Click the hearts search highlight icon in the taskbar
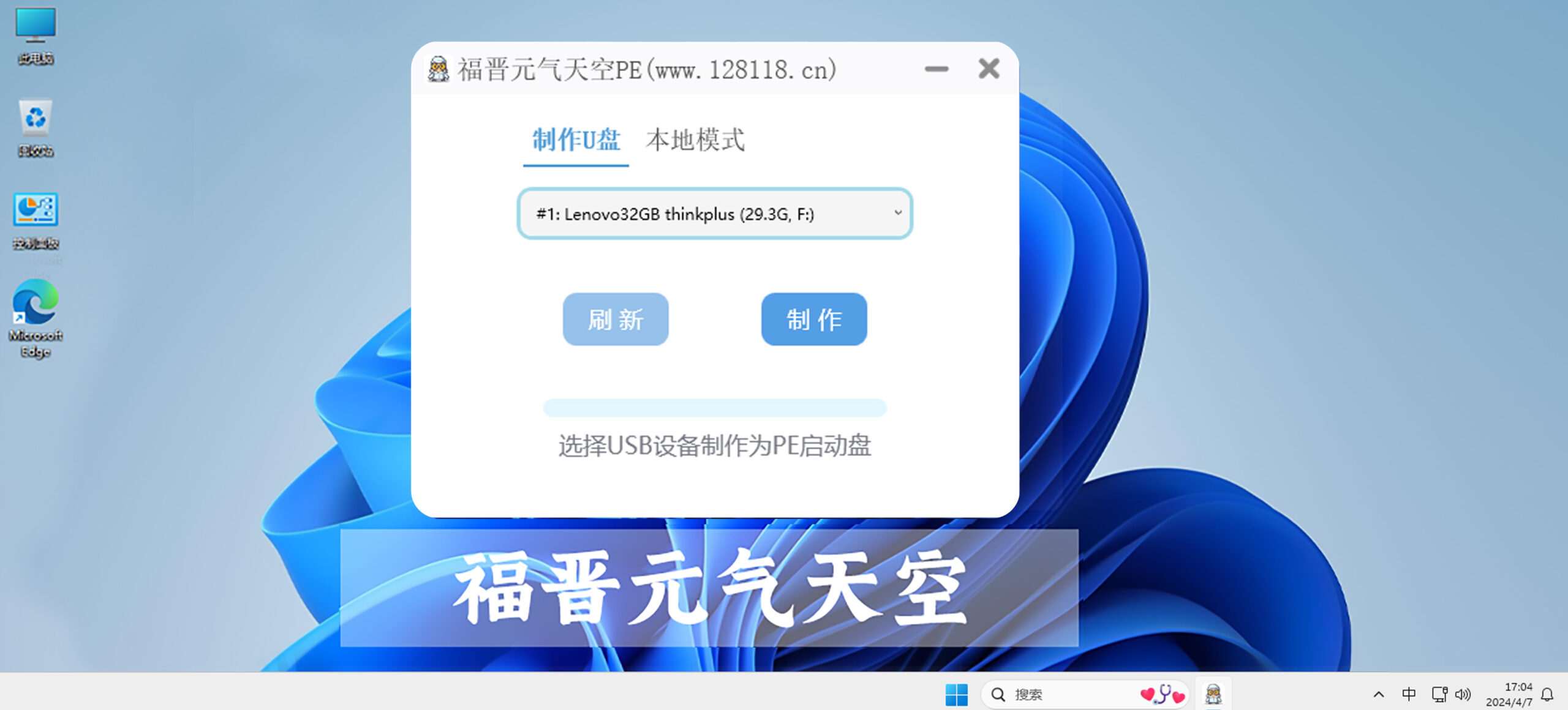This screenshot has width=1568, height=710. point(1161,693)
